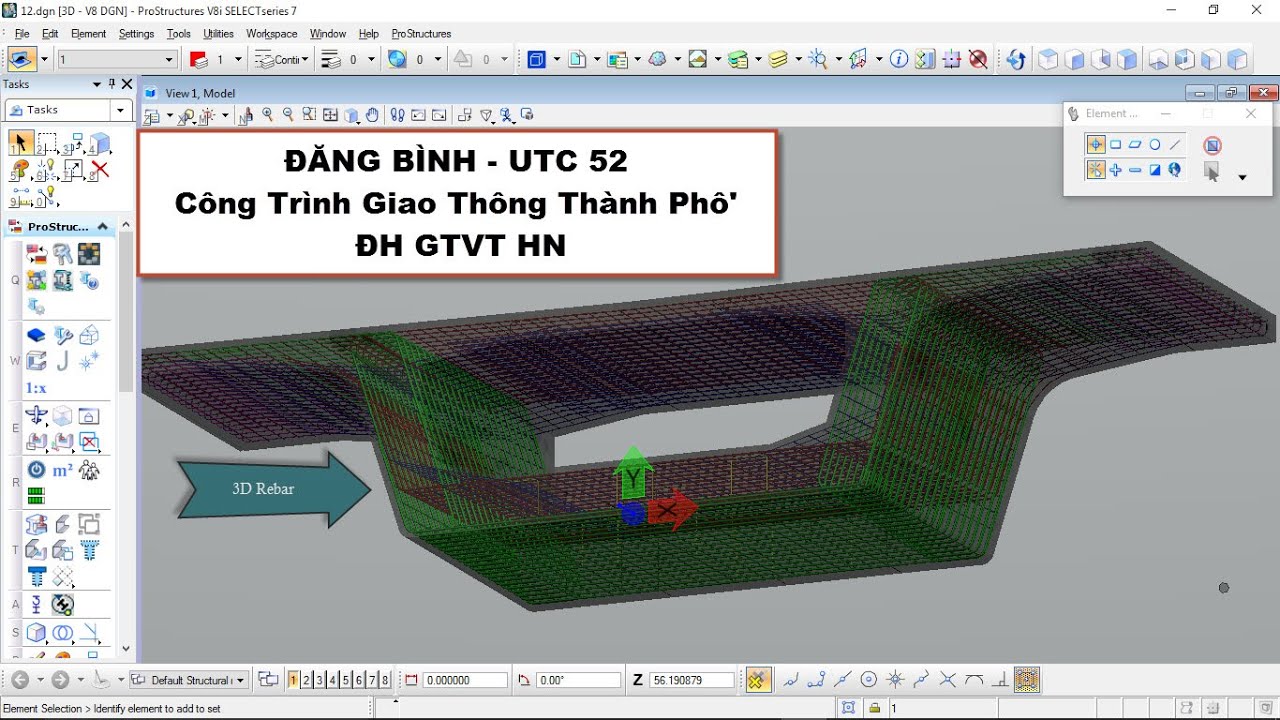
Task: Click the Z coordinate field showing 56.190879
Action: [x=692, y=680]
